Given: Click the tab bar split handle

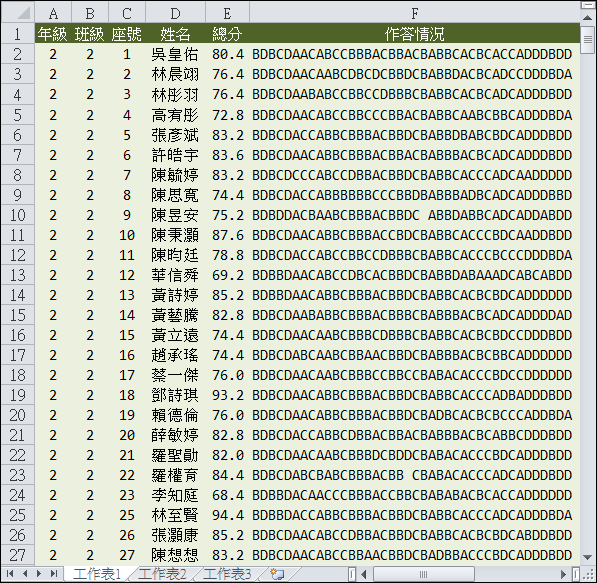Looking at the screenshot, I should [x=352, y=574].
